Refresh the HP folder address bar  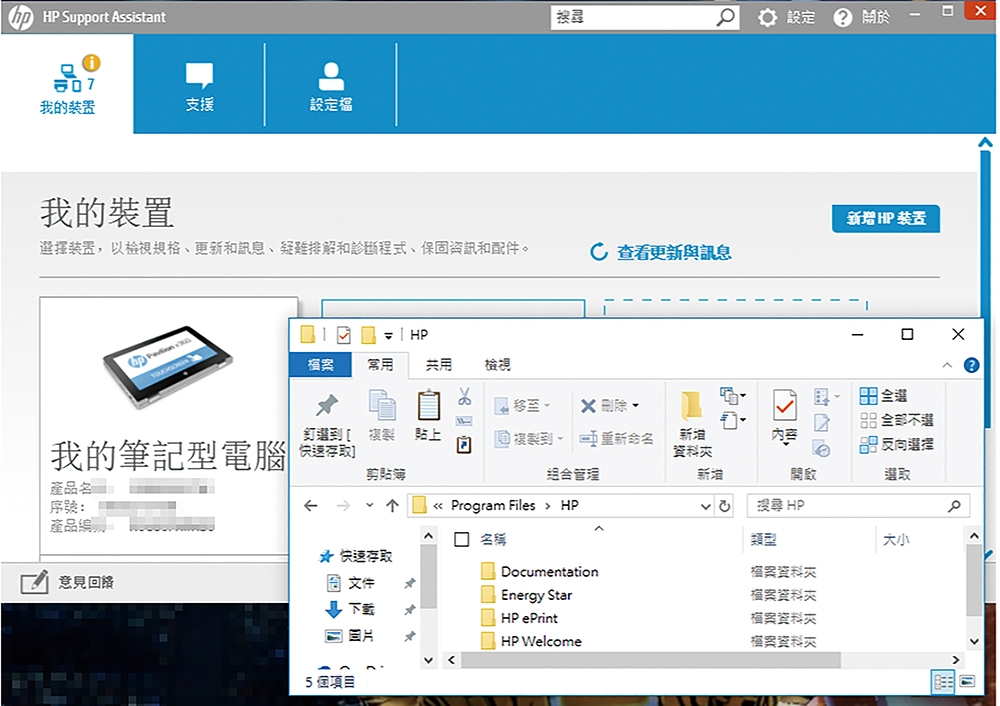[x=724, y=506]
